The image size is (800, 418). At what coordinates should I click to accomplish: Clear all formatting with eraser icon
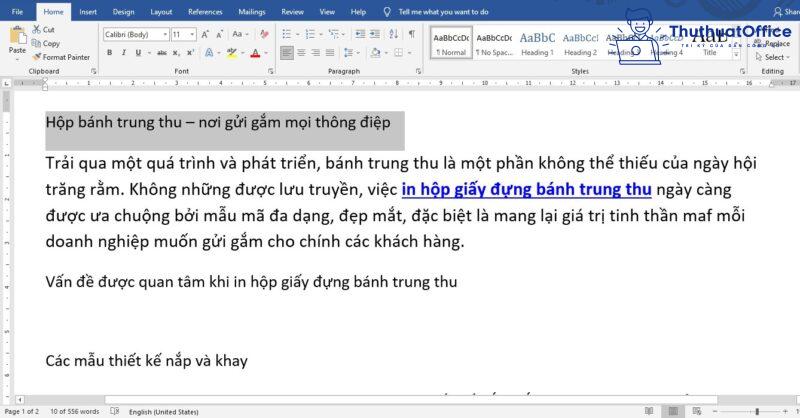pos(264,34)
